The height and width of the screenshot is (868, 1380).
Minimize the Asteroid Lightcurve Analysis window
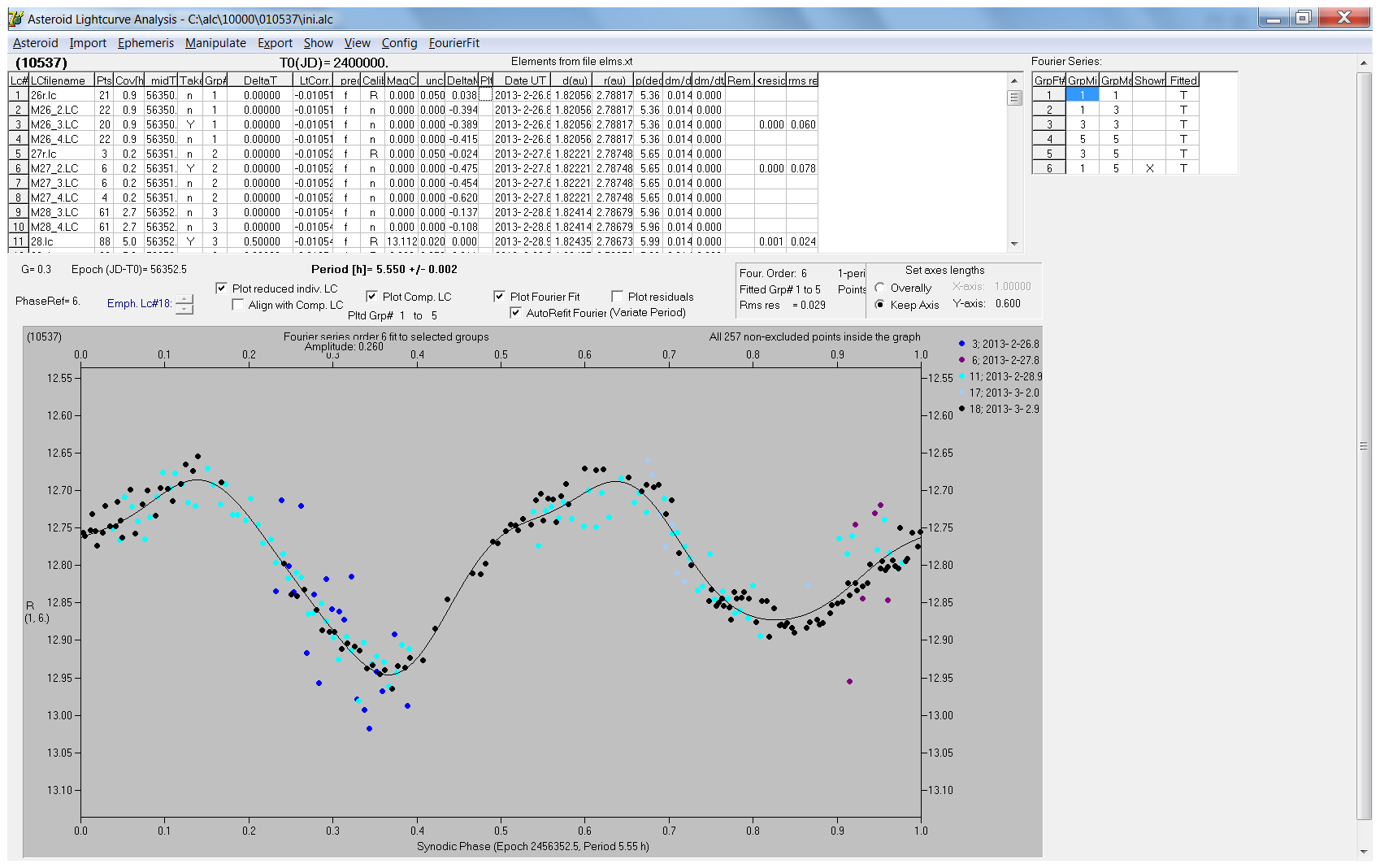(x=1274, y=18)
